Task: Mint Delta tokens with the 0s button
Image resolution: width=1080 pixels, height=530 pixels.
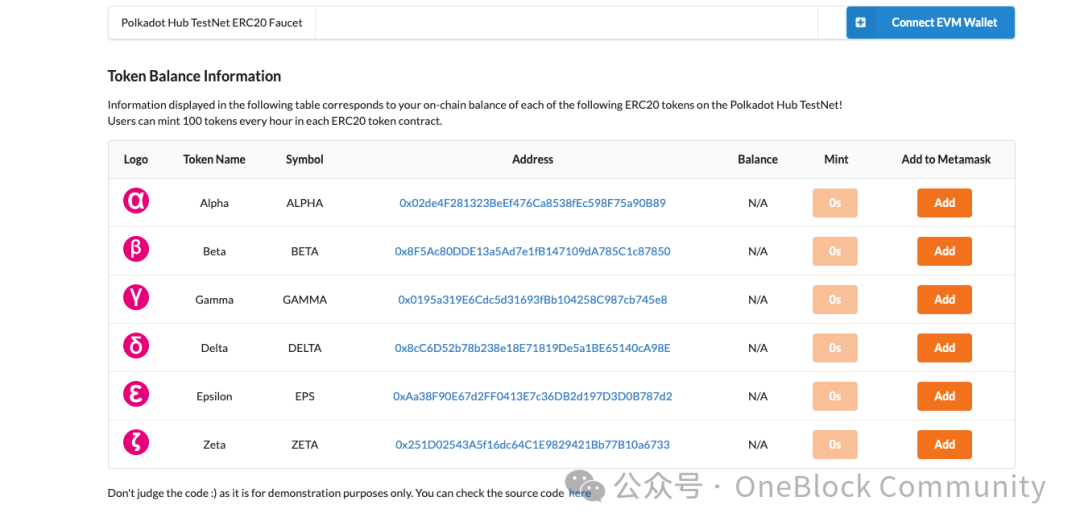Action: pos(835,348)
